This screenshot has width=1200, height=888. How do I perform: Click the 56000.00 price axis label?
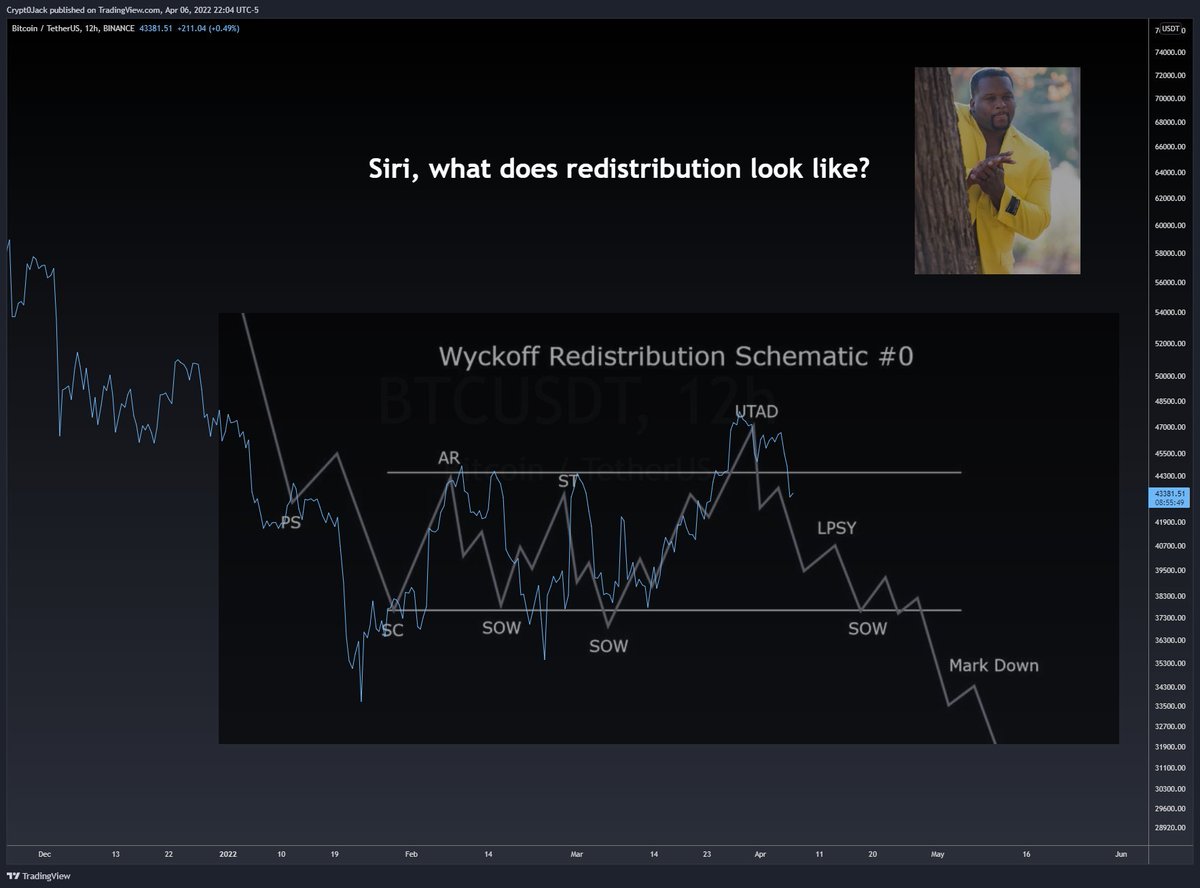pos(1170,283)
